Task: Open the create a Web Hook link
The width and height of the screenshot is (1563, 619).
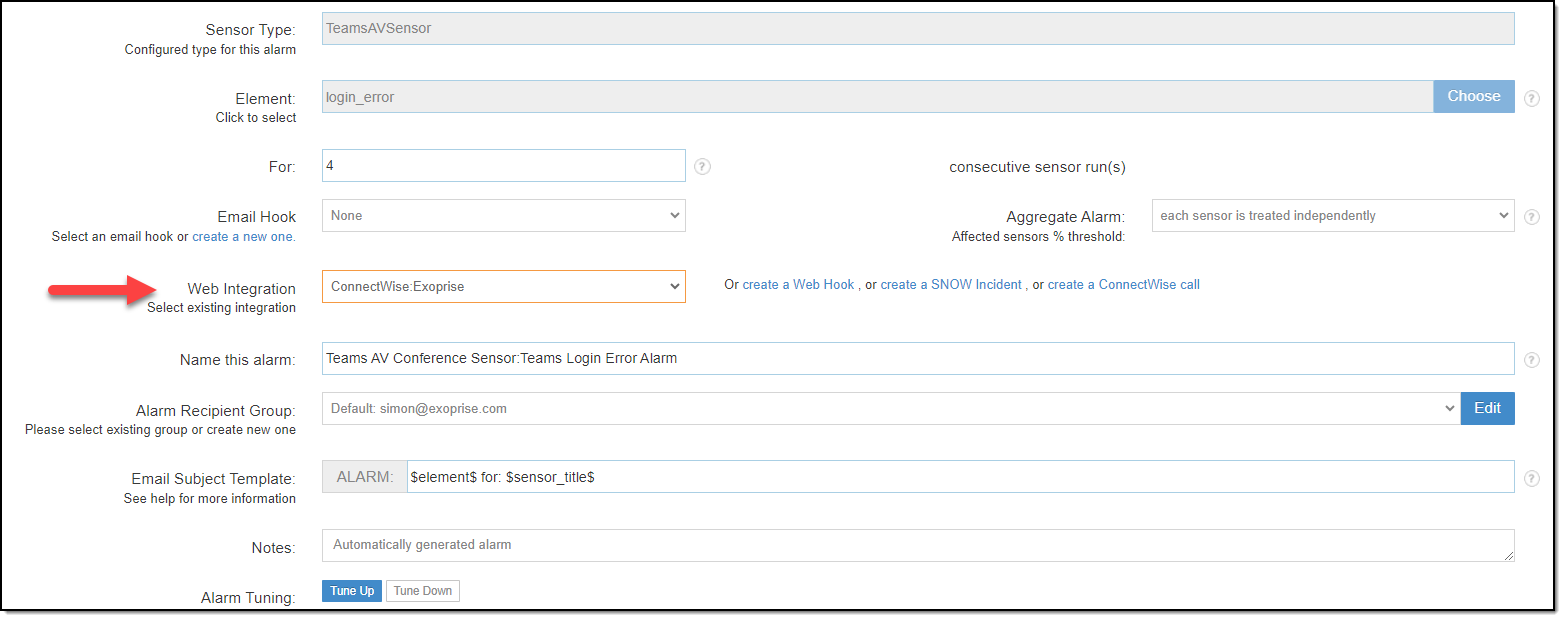Action: coord(798,284)
